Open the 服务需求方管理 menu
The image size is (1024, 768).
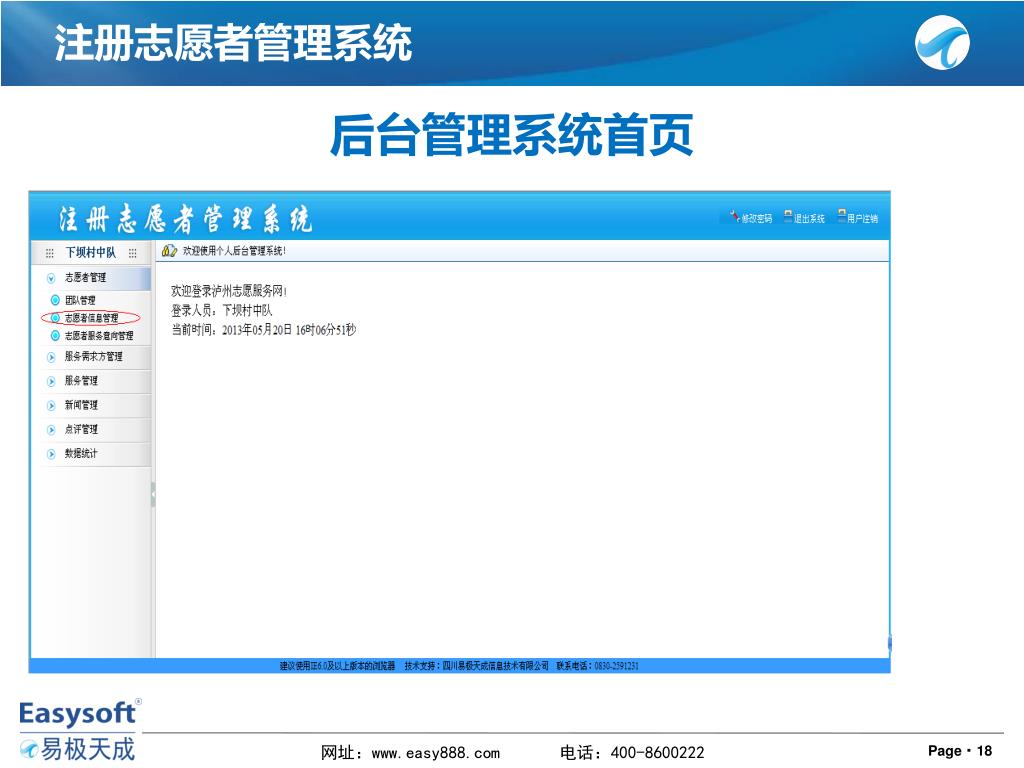91,357
